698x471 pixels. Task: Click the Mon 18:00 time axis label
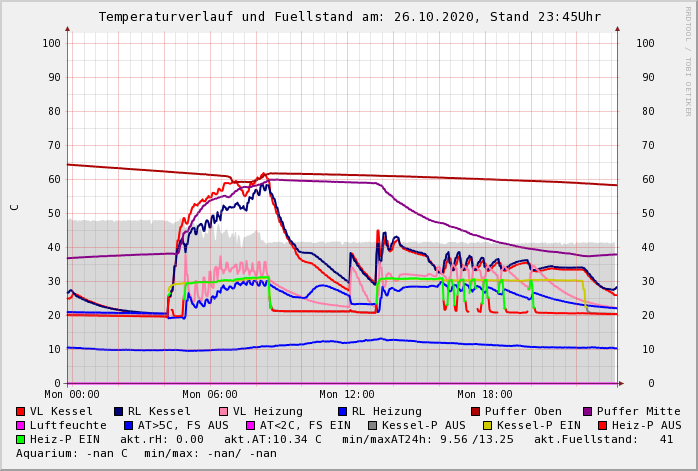click(x=485, y=394)
